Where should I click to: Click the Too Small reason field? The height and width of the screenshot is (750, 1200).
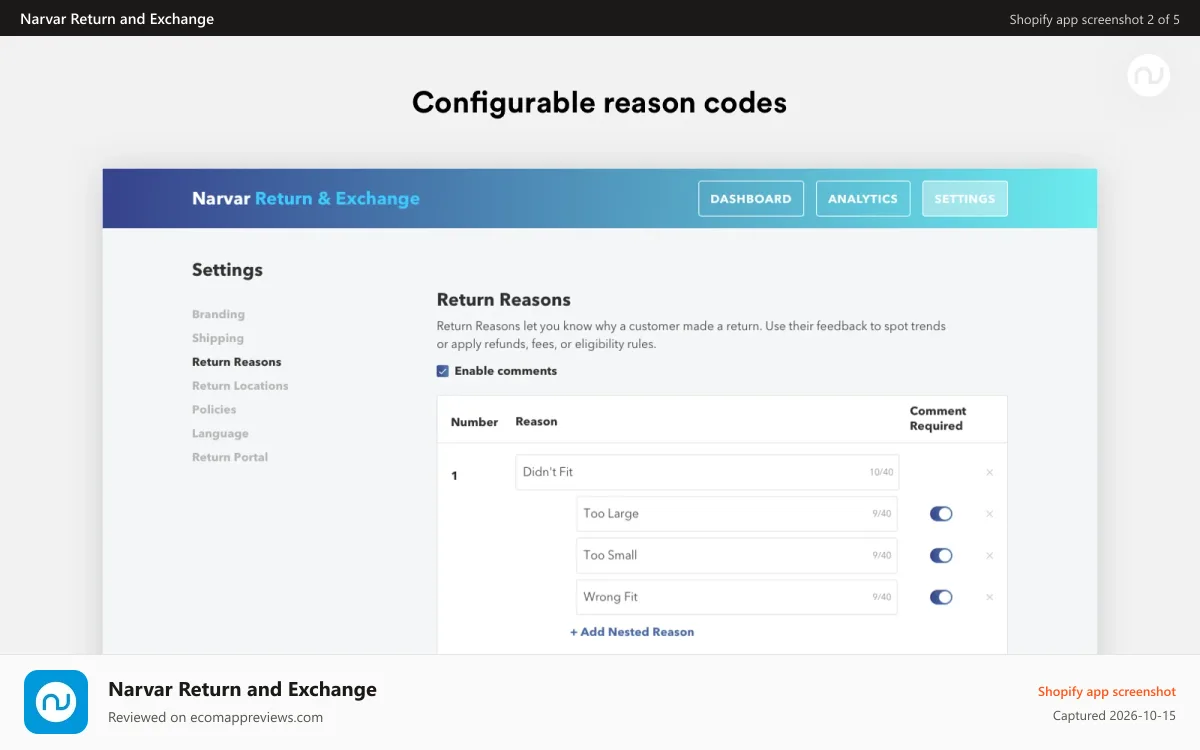737,555
